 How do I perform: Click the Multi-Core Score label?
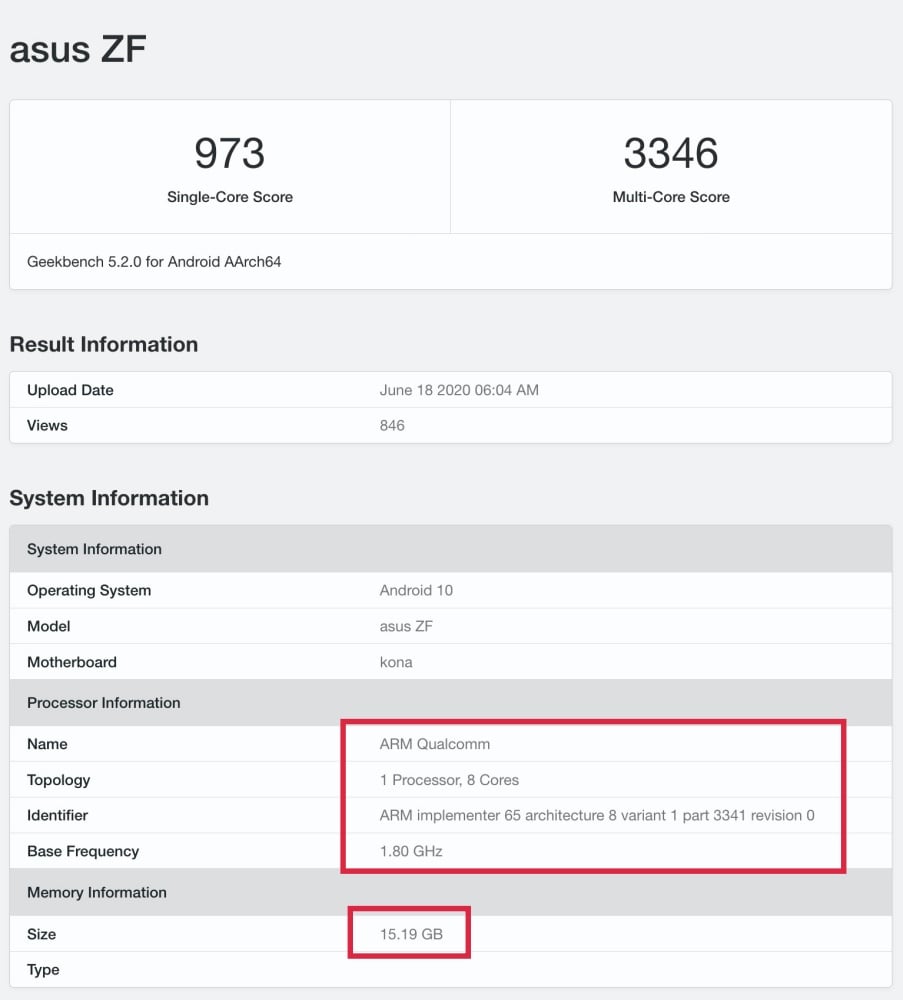point(670,197)
